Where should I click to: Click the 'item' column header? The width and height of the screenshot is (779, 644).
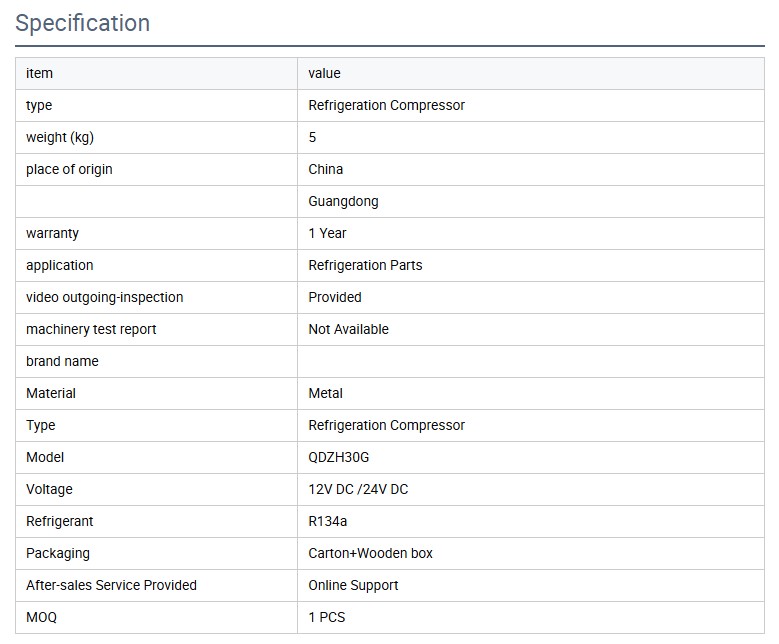pyautogui.click(x=39, y=73)
